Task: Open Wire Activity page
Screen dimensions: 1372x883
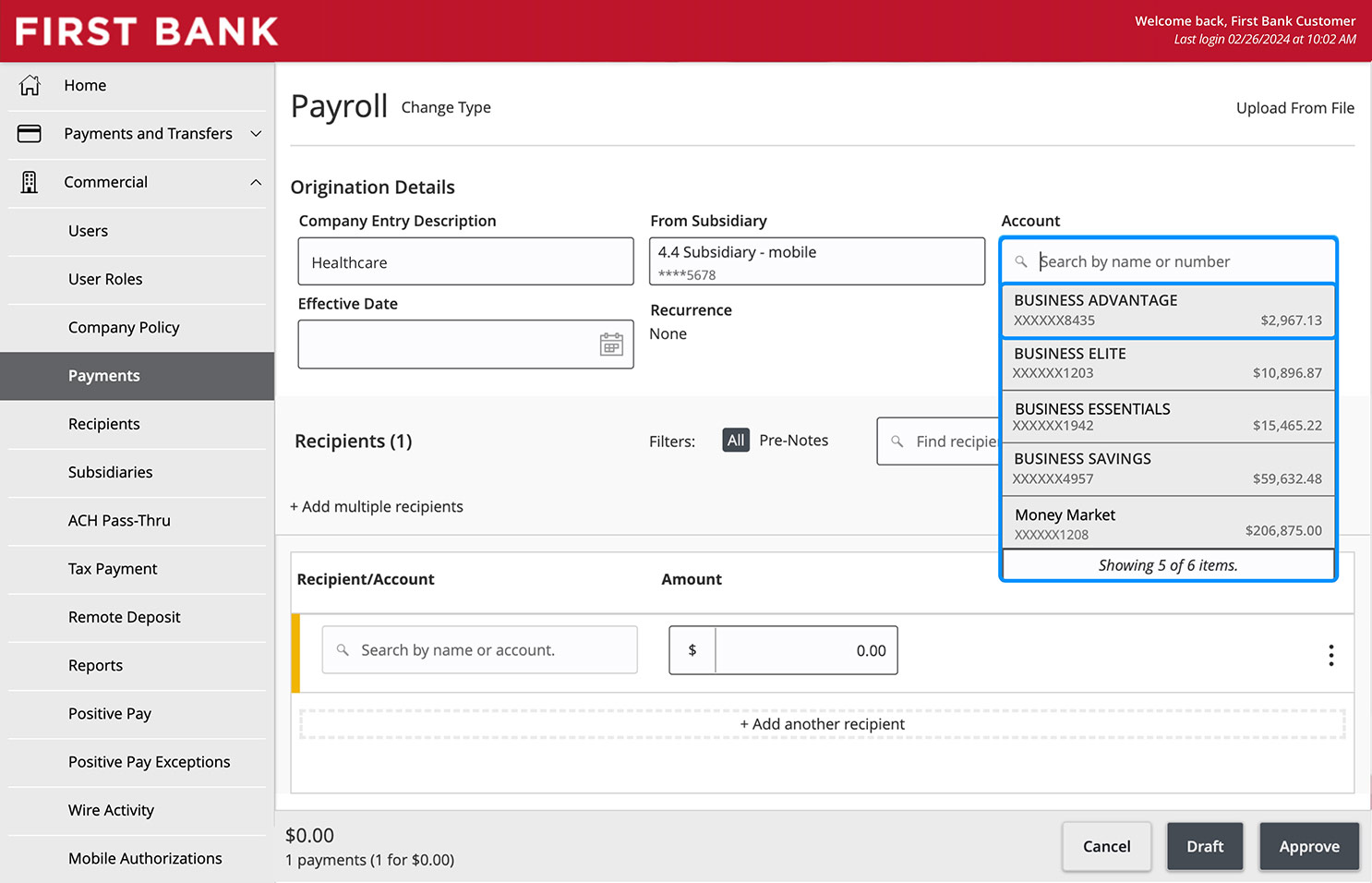Action: pyautogui.click(x=111, y=810)
